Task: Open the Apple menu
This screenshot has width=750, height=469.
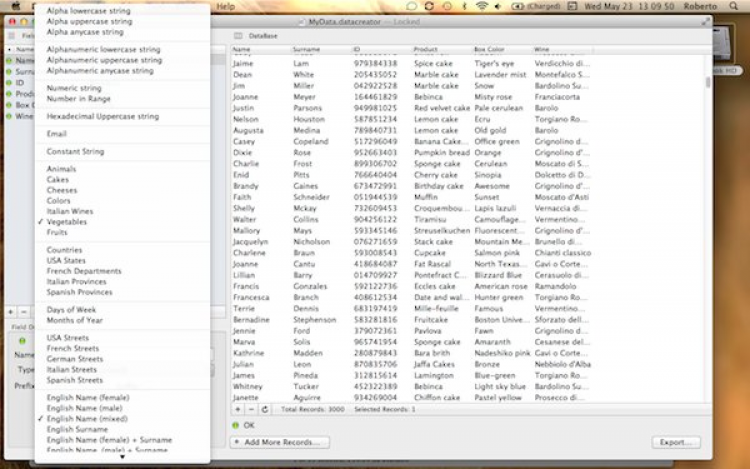Action: pos(16,6)
